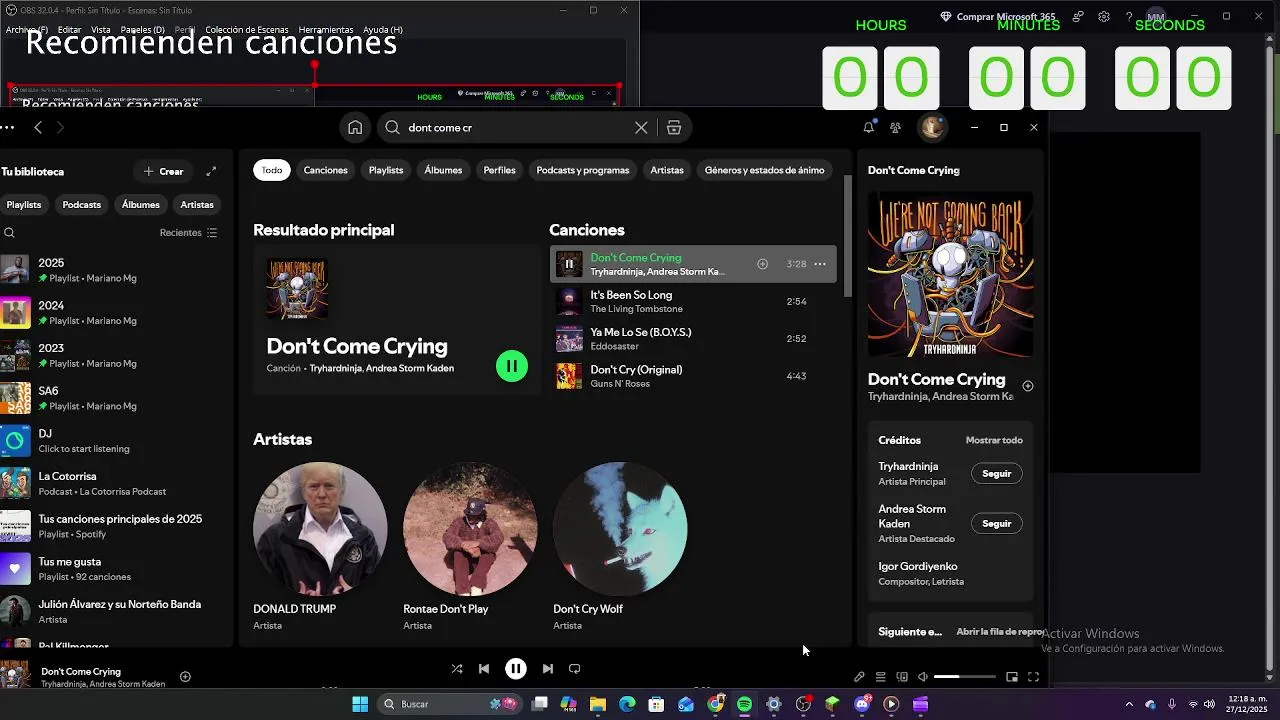Add song to library from right panel title
Screen dimensions: 1280x720
[x=1028, y=386]
